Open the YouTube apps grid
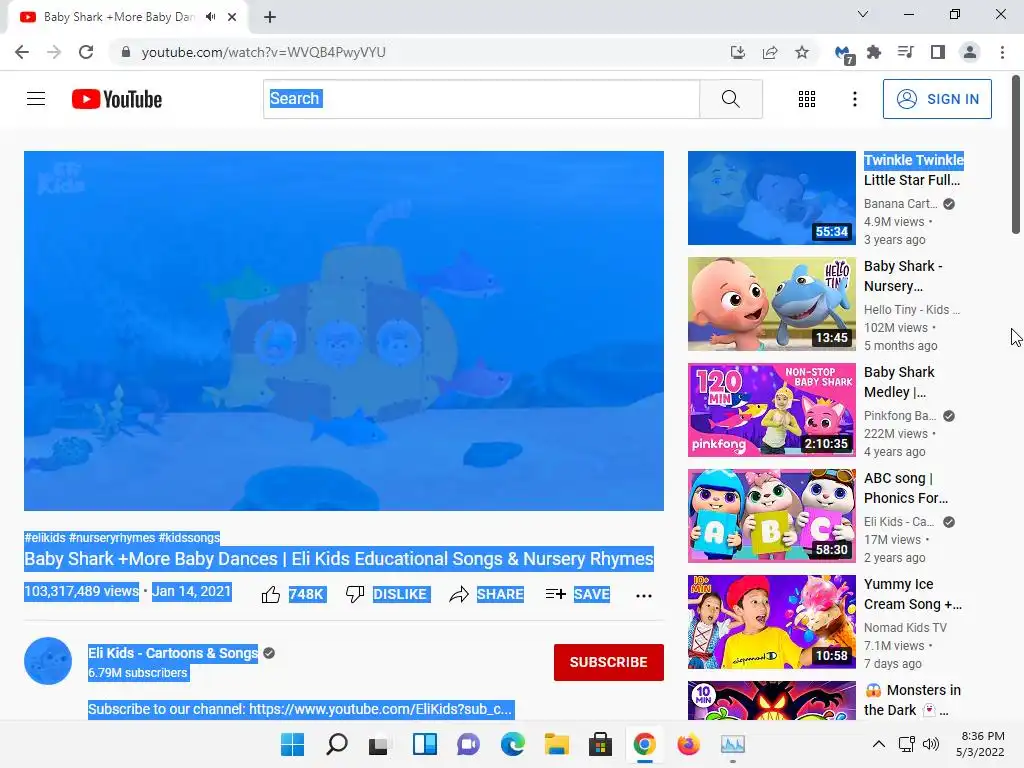1024x768 pixels. (807, 99)
